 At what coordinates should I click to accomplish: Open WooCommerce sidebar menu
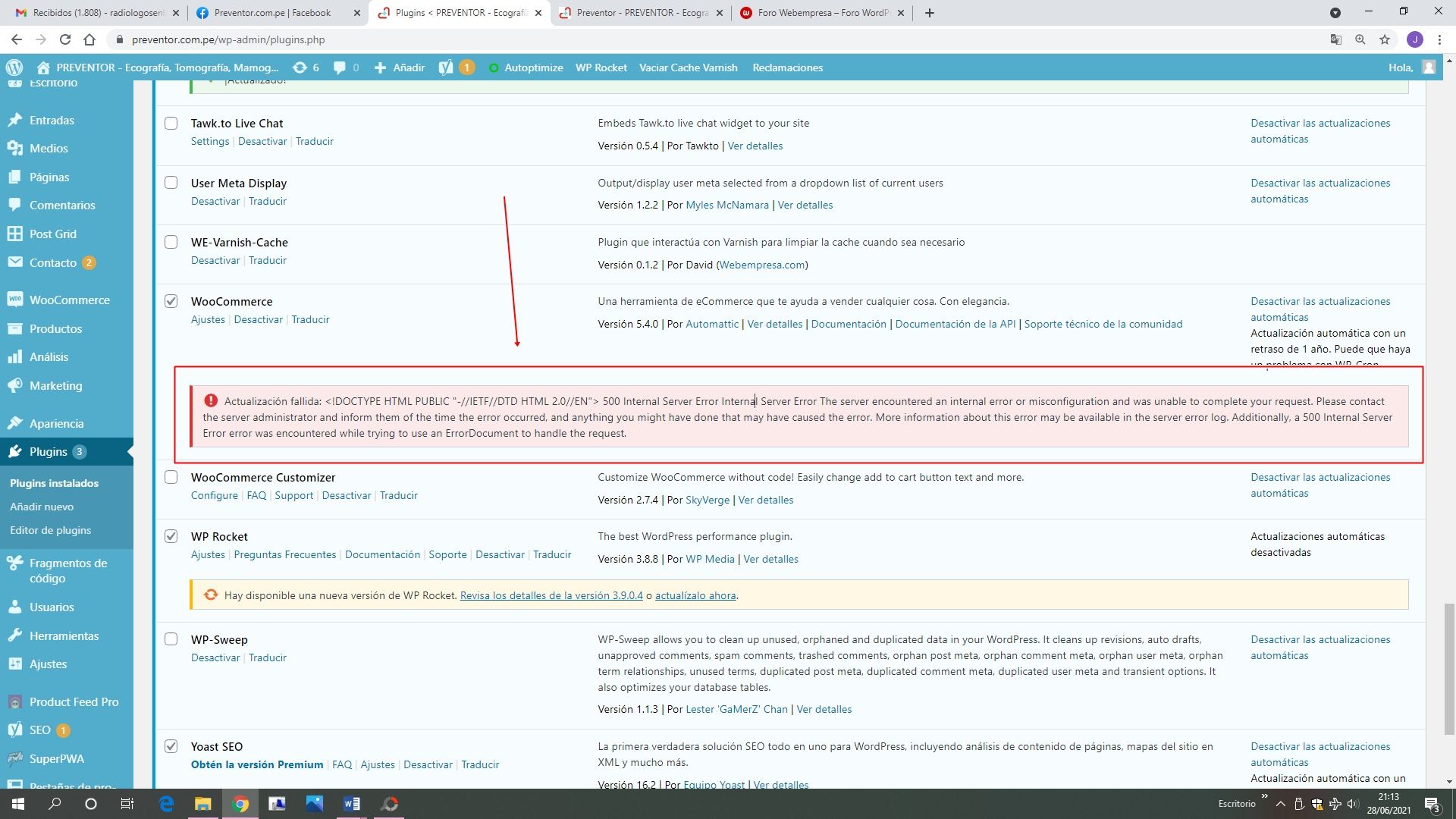click(x=70, y=300)
